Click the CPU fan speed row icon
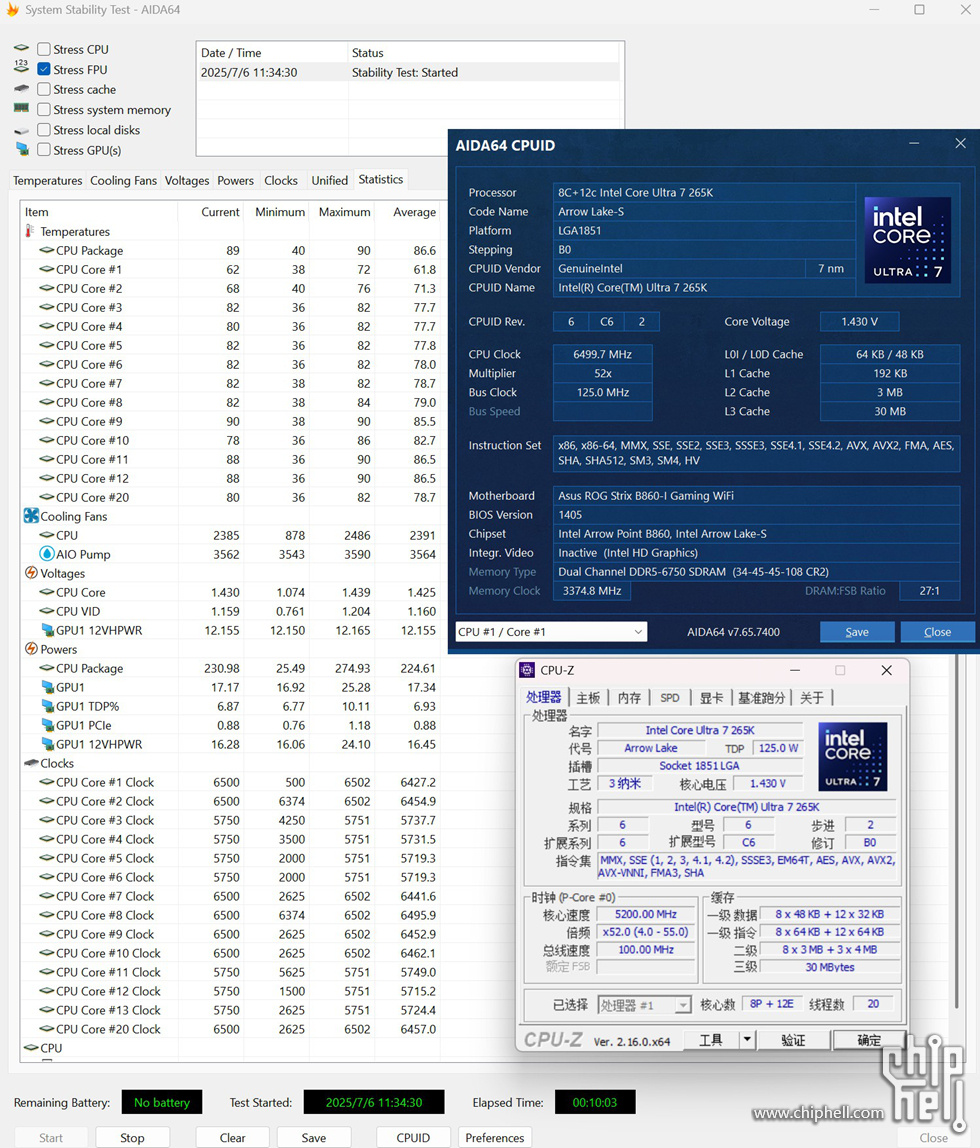This screenshot has height=1148, width=980. (x=47, y=535)
